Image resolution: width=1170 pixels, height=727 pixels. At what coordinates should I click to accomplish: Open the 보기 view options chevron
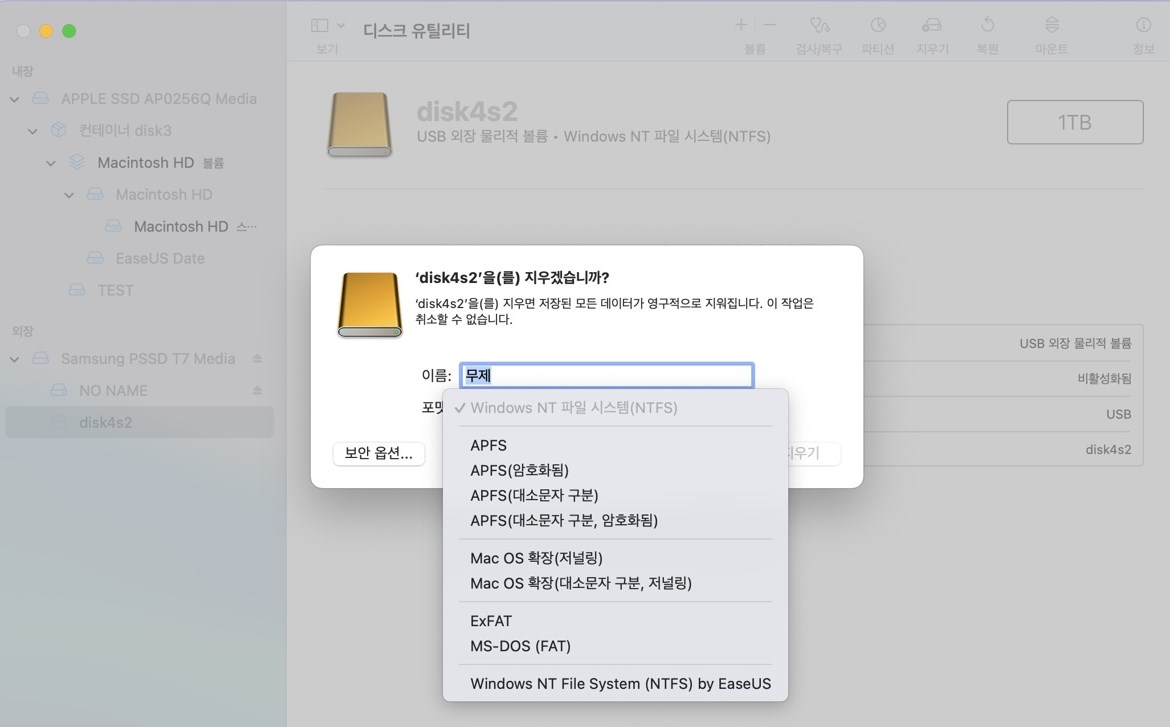(x=341, y=25)
